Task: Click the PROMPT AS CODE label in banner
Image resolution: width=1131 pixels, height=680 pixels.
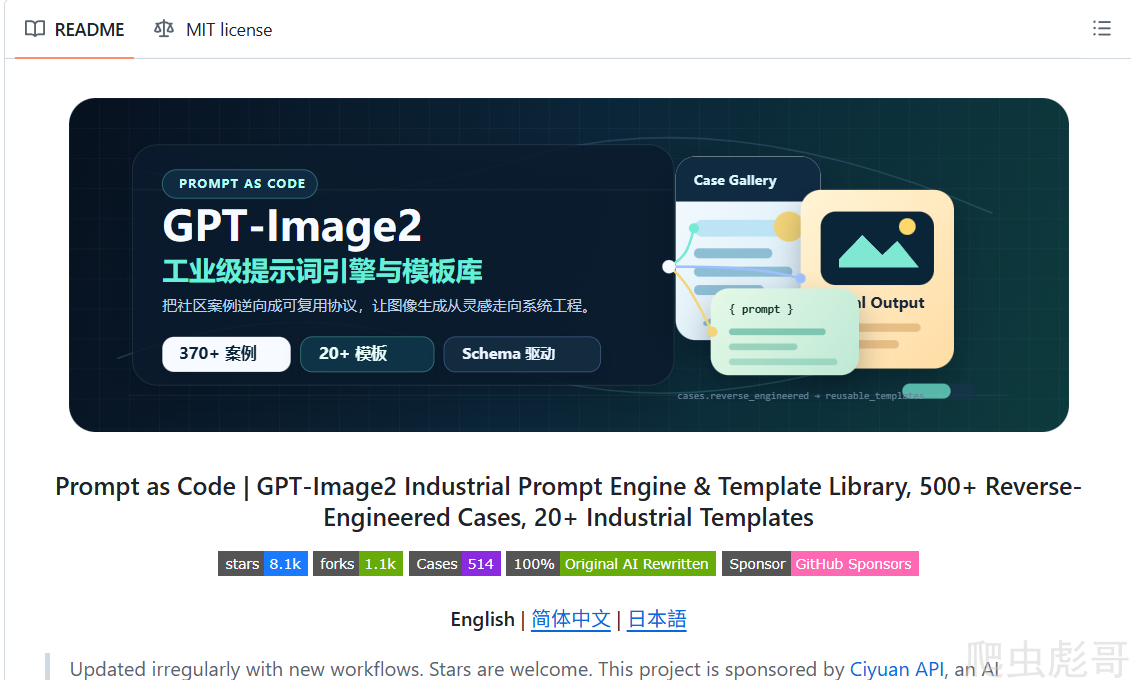Action: [x=240, y=184]
